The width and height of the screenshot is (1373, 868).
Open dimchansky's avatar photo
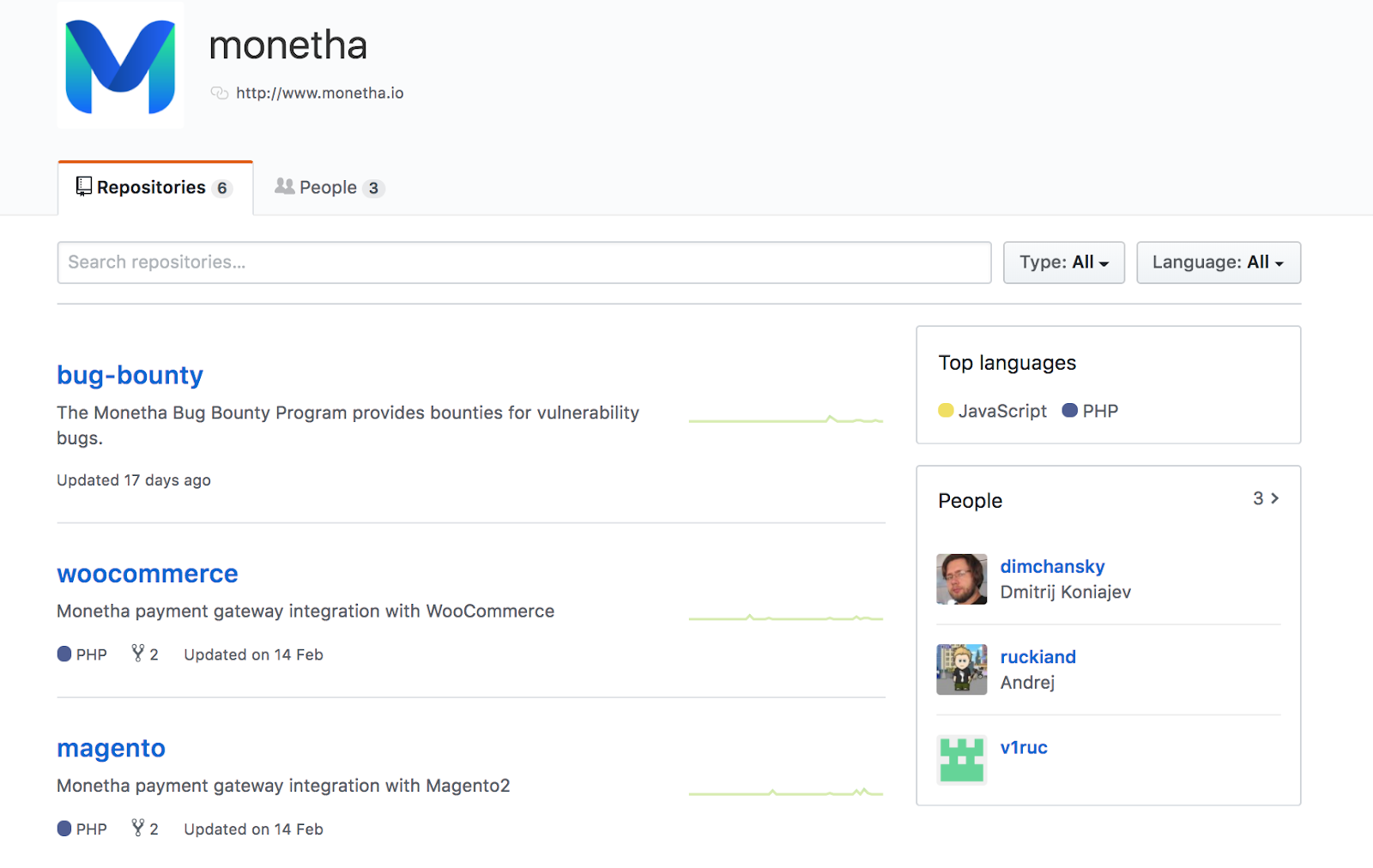pyautogui.click(x=961, y=579)
